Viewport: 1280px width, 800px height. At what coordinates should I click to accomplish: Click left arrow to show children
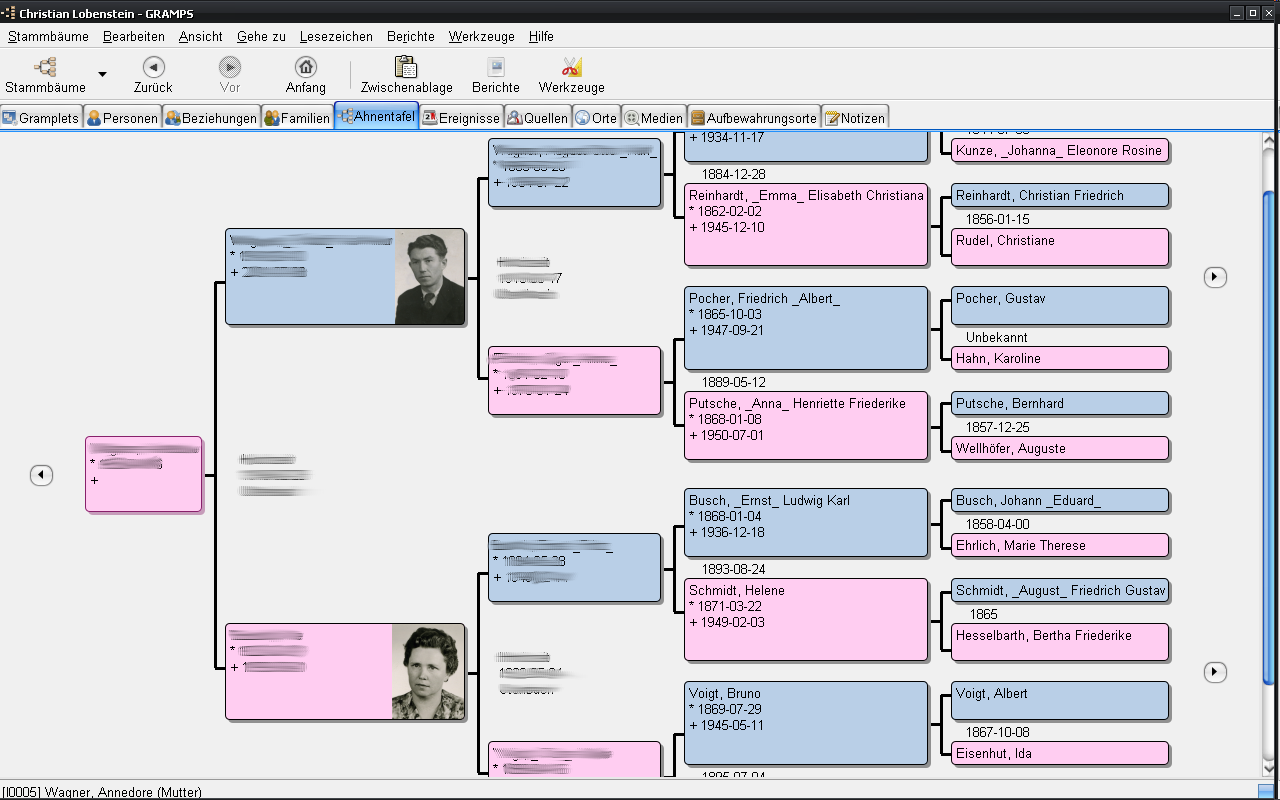(x=41, y=475)
